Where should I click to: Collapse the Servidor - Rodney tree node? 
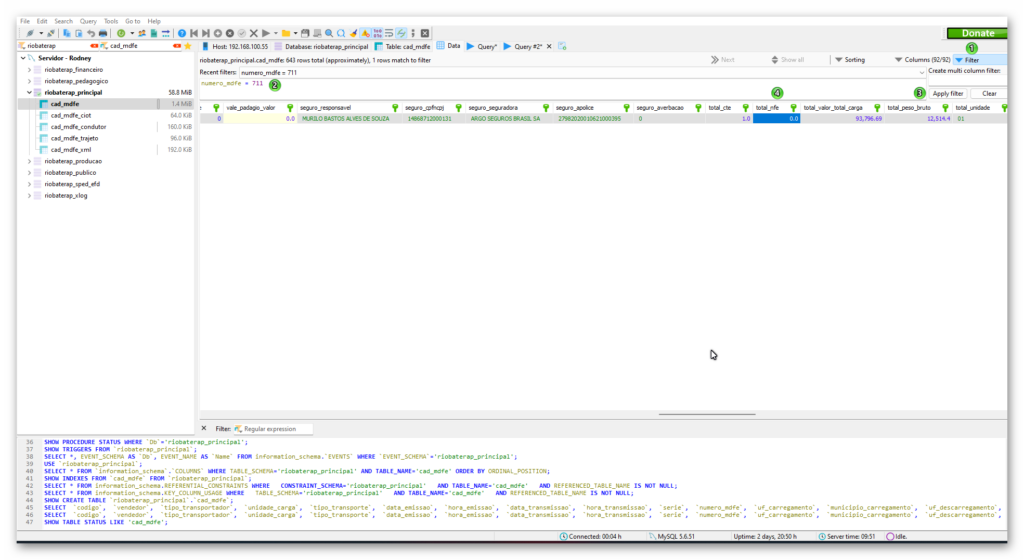23,58
